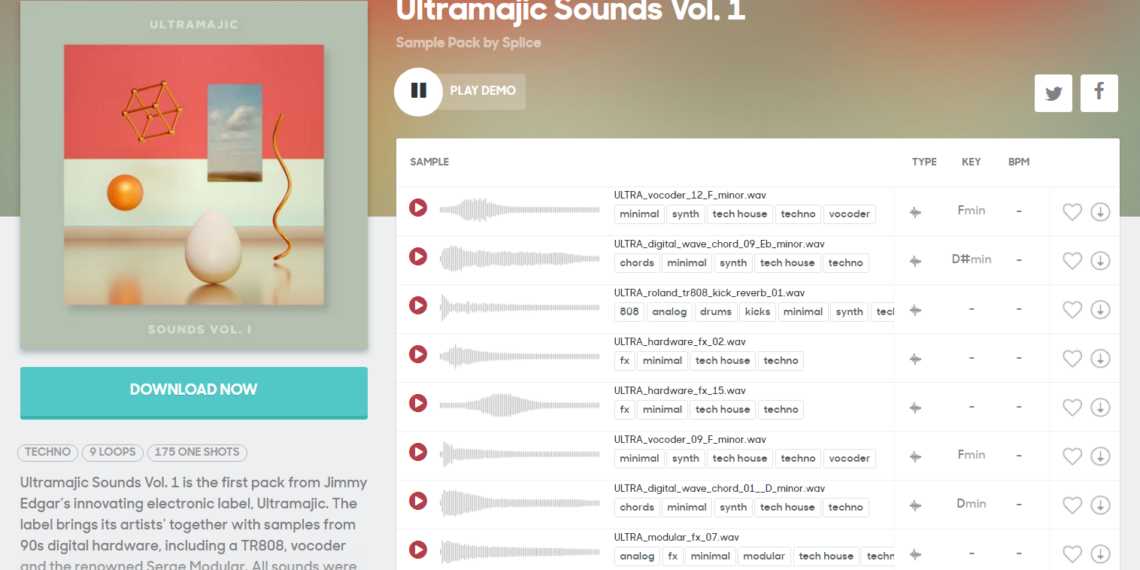The height and width of the screenshot is (570, 1140).
Task: Play ULTRA_vocoder_12_F_minor.wav sample
Action: tap(418, 208)
